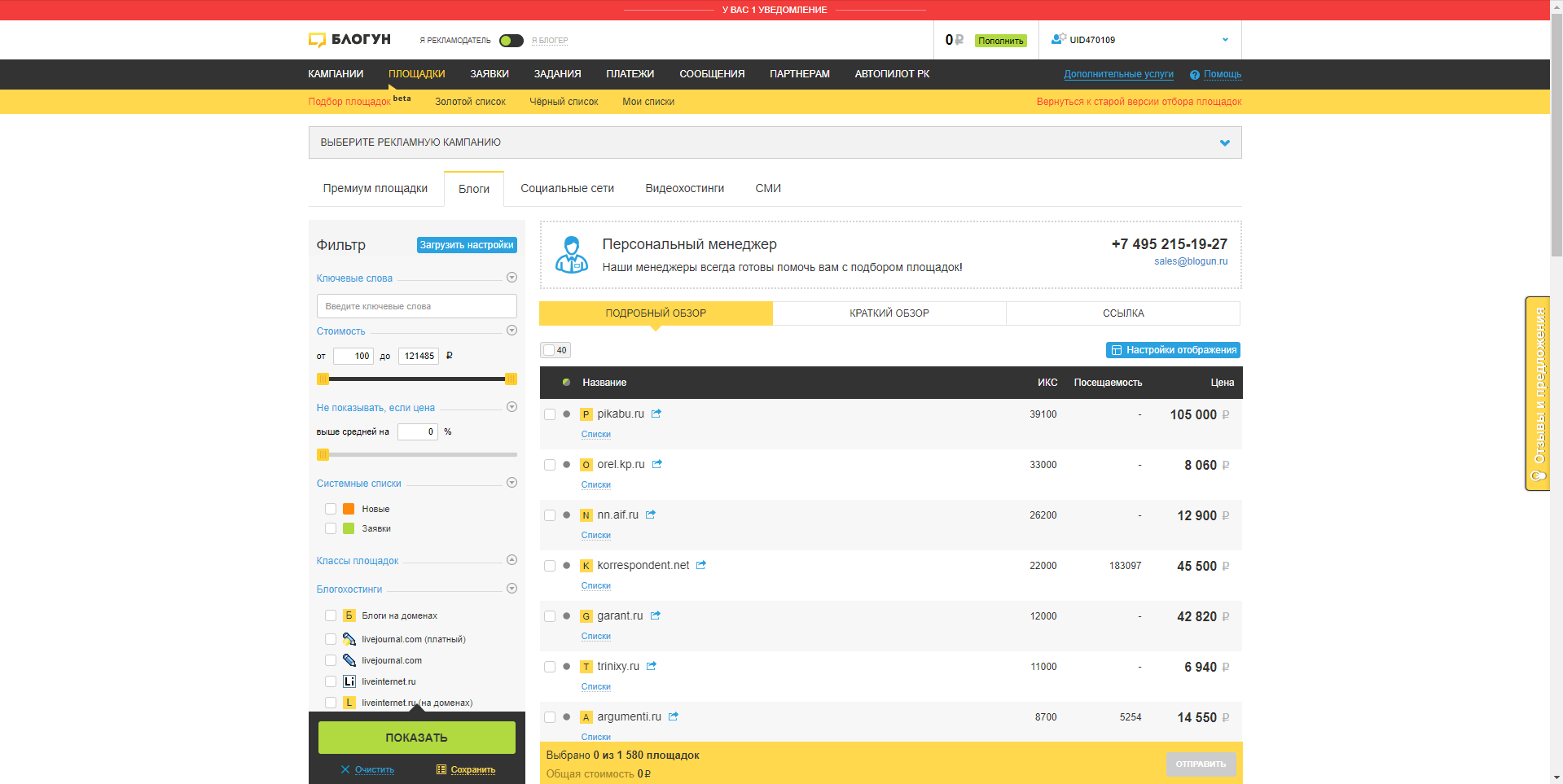
Task: Click the T letter icon of trinixy.ru
Action: 586,667
